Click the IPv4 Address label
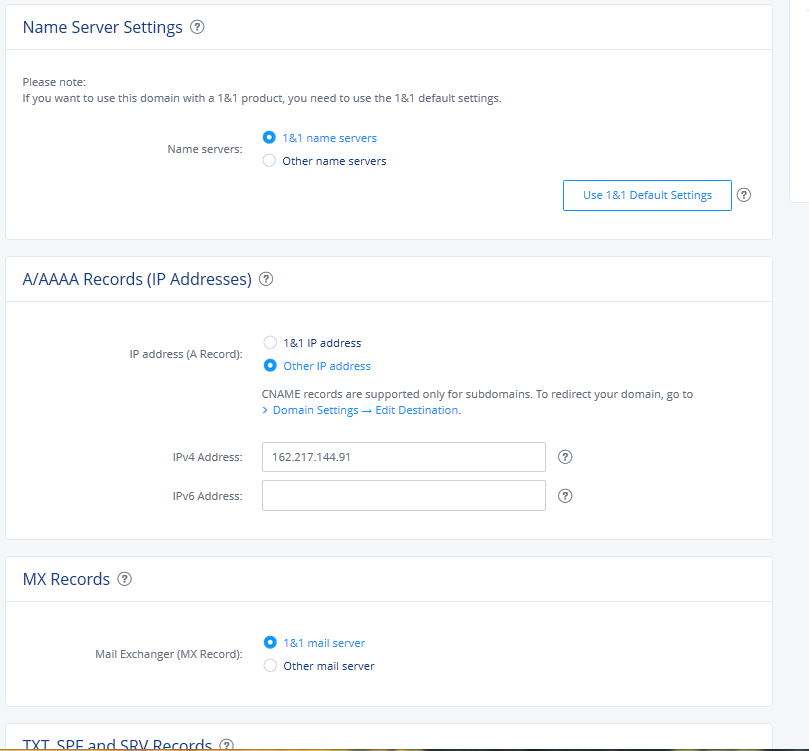The height and width of the screenshot is (751, 809). 207,457
